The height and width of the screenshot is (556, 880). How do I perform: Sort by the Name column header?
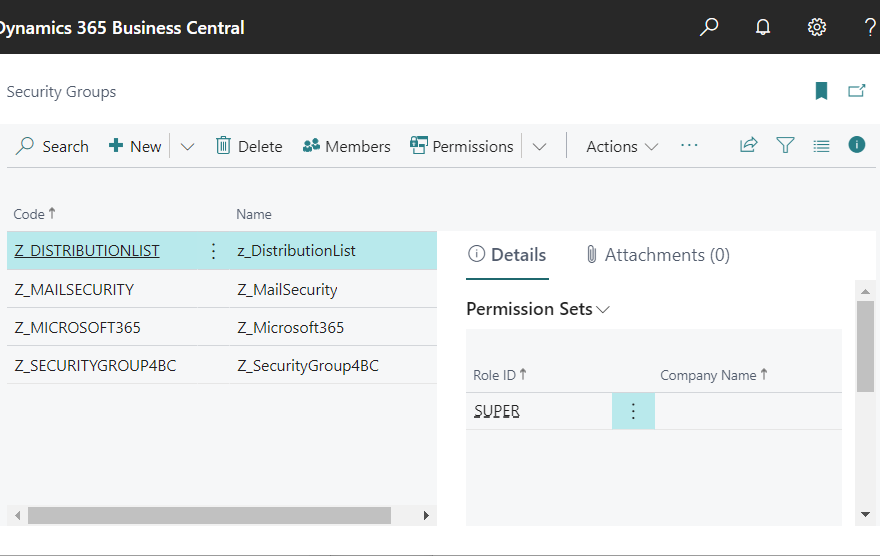click(x=254, y=214)
